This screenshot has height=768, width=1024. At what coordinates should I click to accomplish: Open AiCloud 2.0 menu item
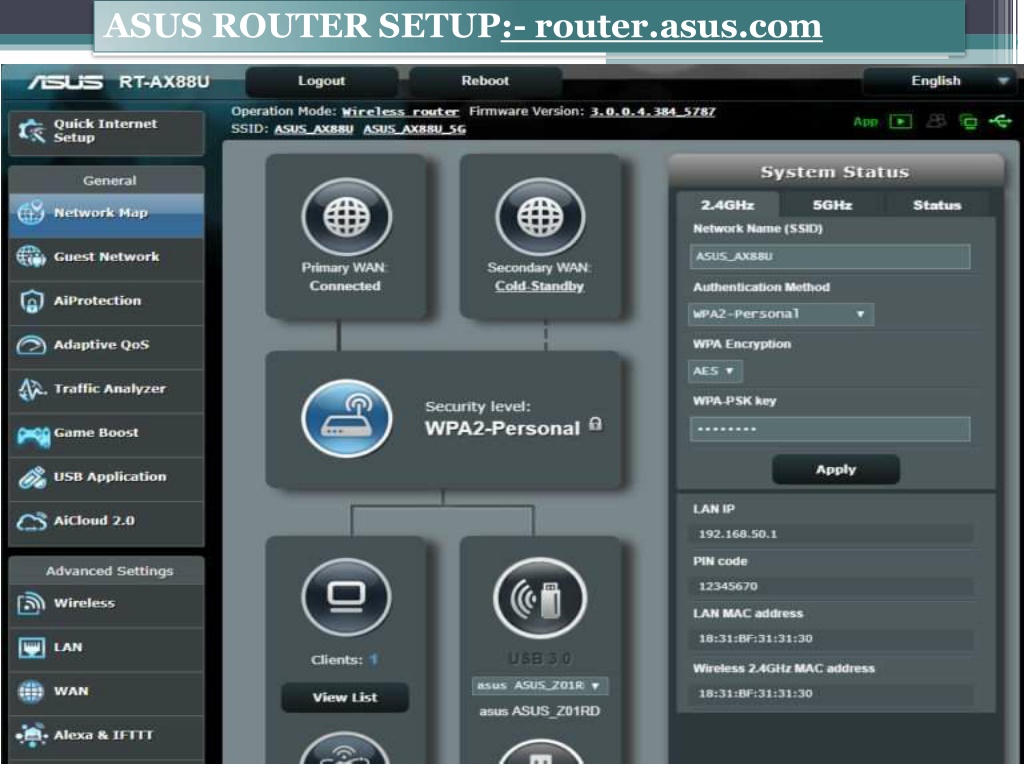[106, 521]
